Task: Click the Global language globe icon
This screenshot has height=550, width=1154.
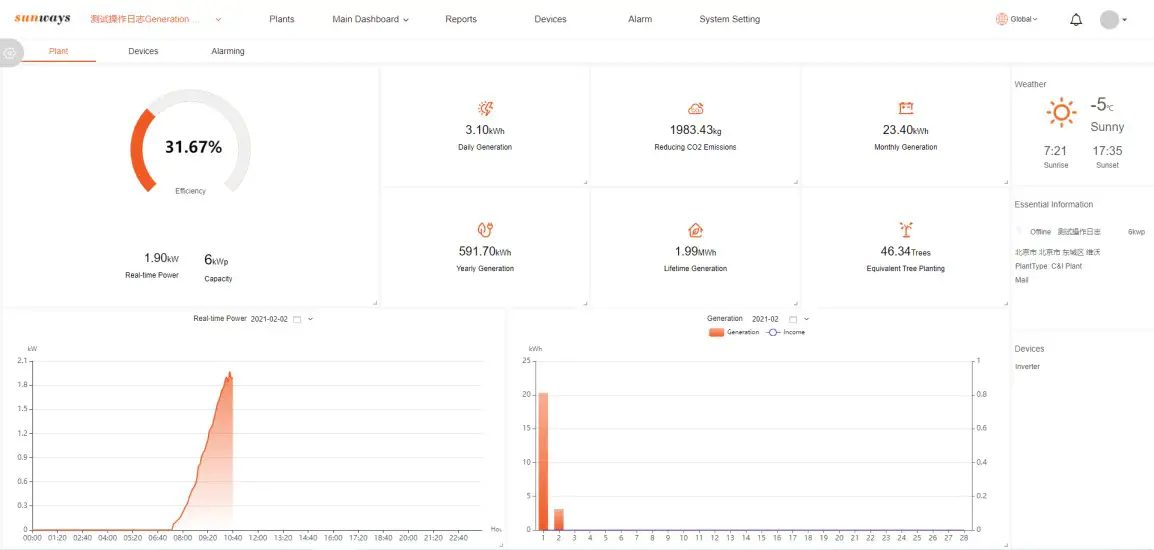Action: (1001, 19)
